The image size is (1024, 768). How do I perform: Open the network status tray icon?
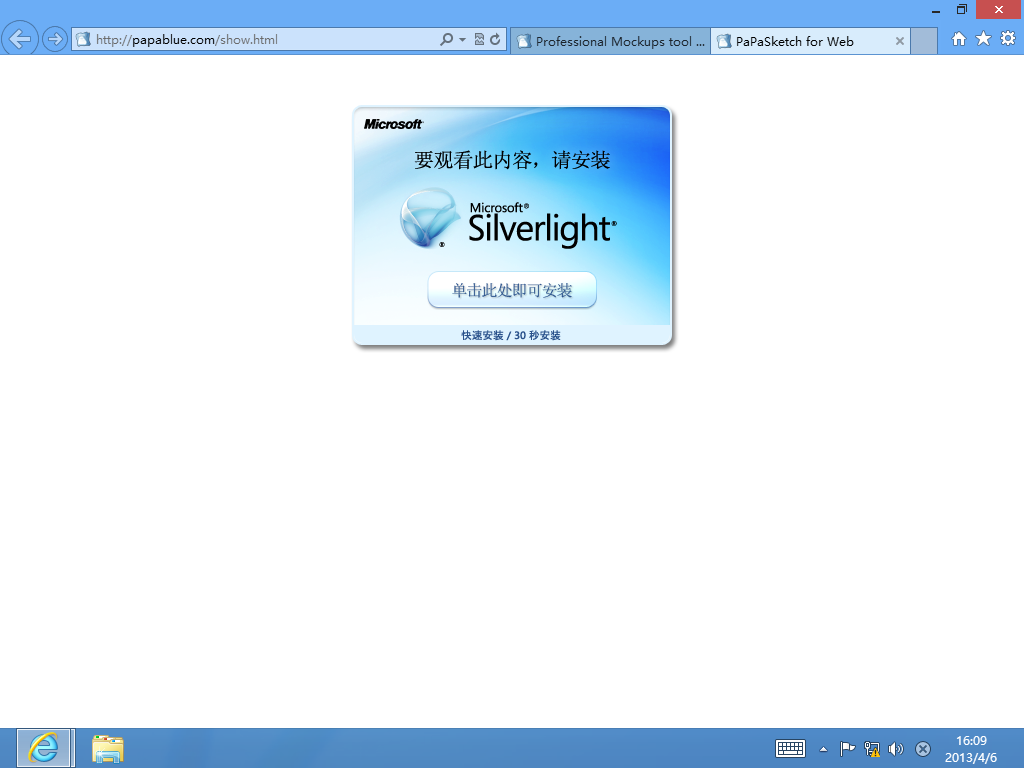[x=872, y=748]
